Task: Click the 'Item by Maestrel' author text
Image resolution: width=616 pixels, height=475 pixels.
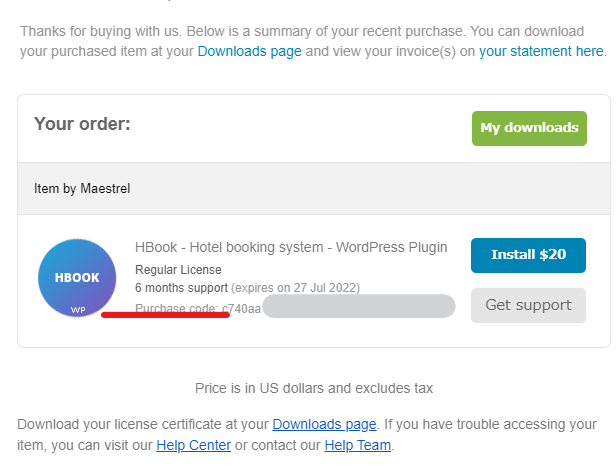Action: click(x=82, y=189)
